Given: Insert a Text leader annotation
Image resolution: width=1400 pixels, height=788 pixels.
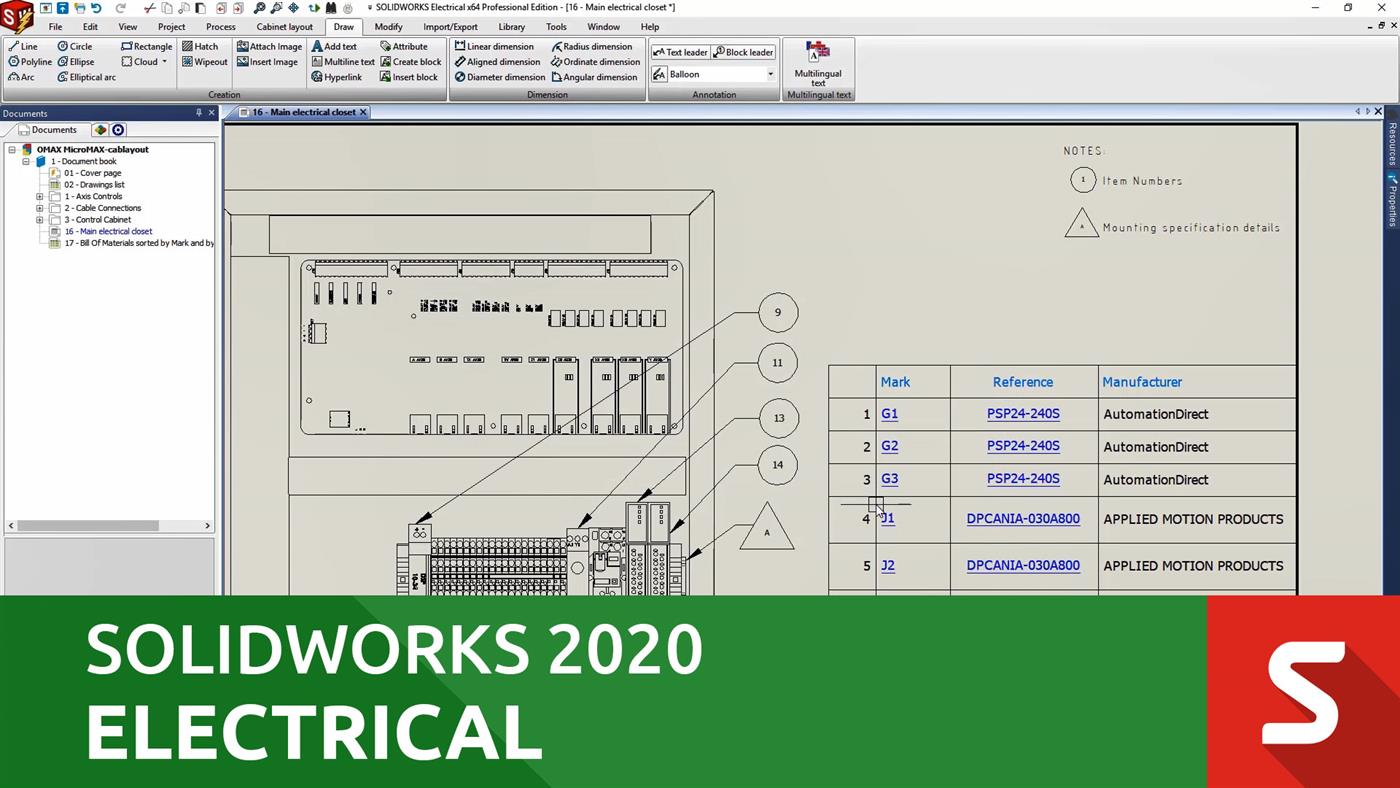Looking at the screenshot, I should click(x=680, y=52).
